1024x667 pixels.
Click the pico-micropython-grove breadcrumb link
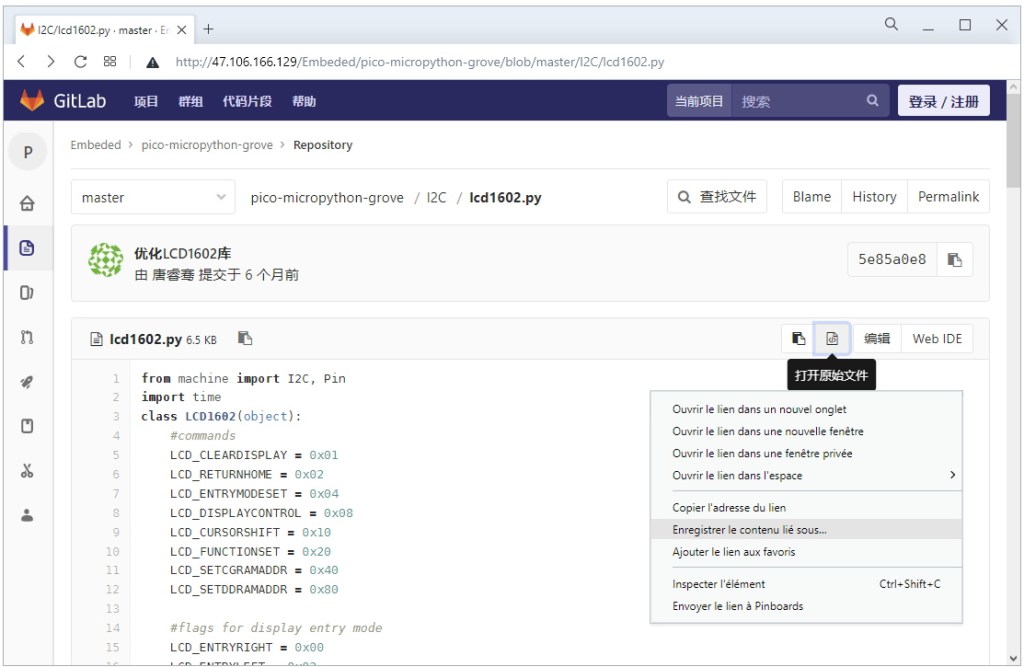(207, 145)
